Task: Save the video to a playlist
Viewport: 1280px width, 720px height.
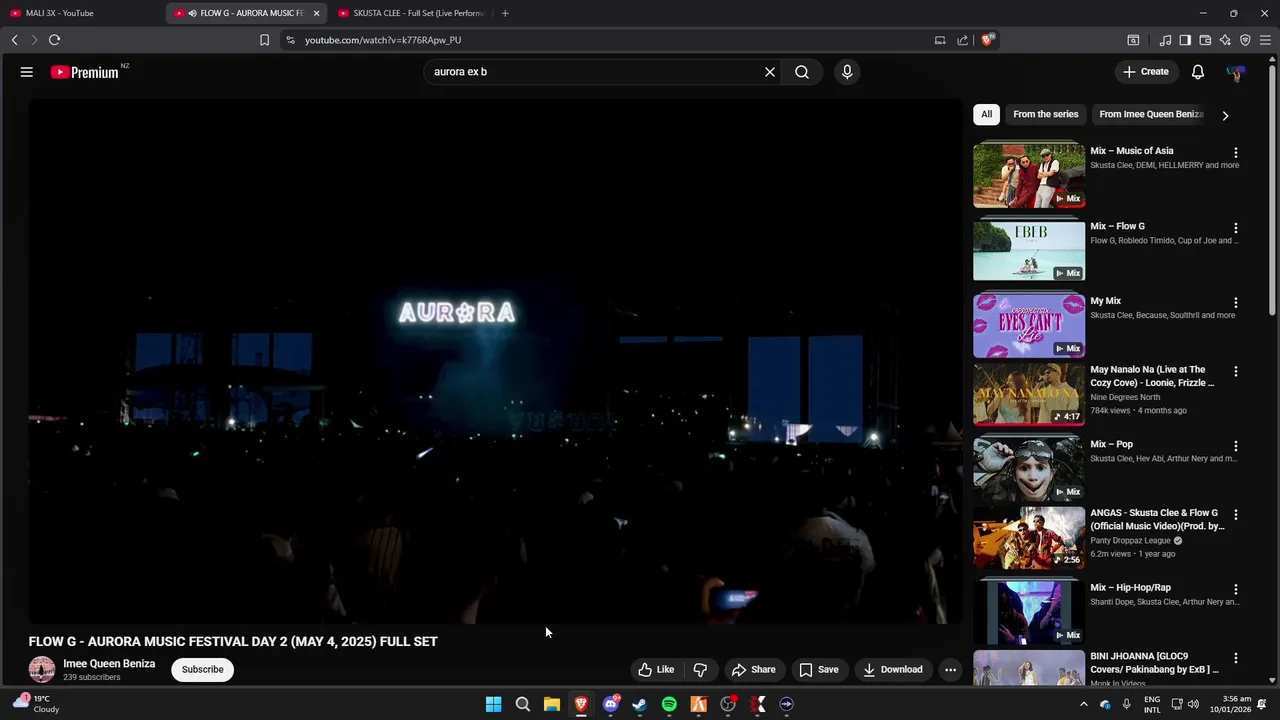Action: coord(819,670)
